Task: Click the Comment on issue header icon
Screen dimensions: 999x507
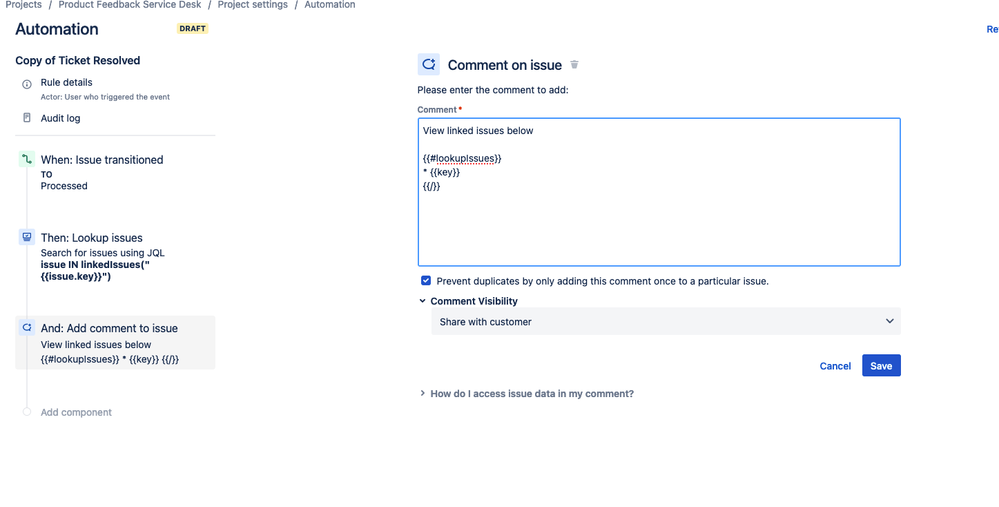Action: pyautogui.click(x=429, y=64)
